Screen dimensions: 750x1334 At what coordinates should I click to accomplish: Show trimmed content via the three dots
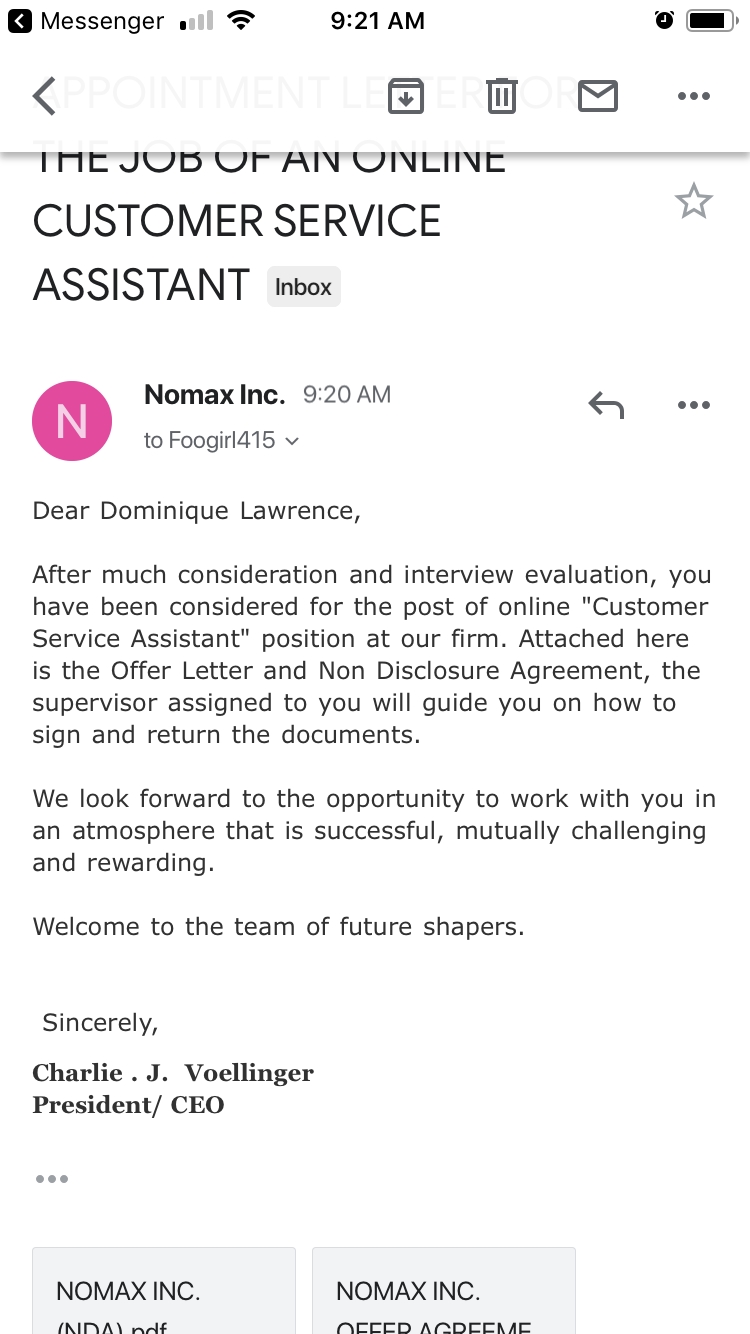pos(52,1179)
